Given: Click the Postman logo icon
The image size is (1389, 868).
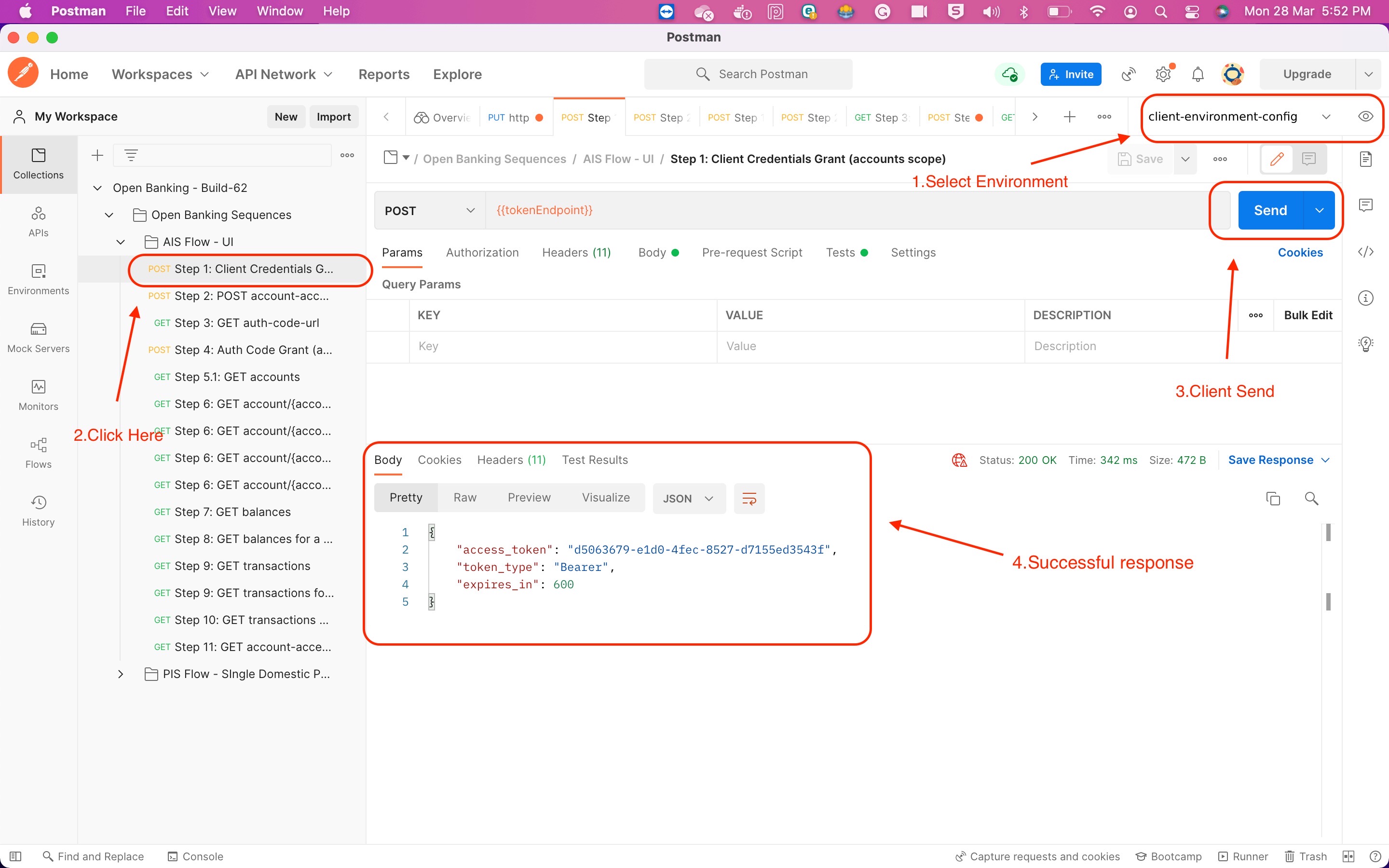Looking at the screenshot, I should tap(23, 73).
